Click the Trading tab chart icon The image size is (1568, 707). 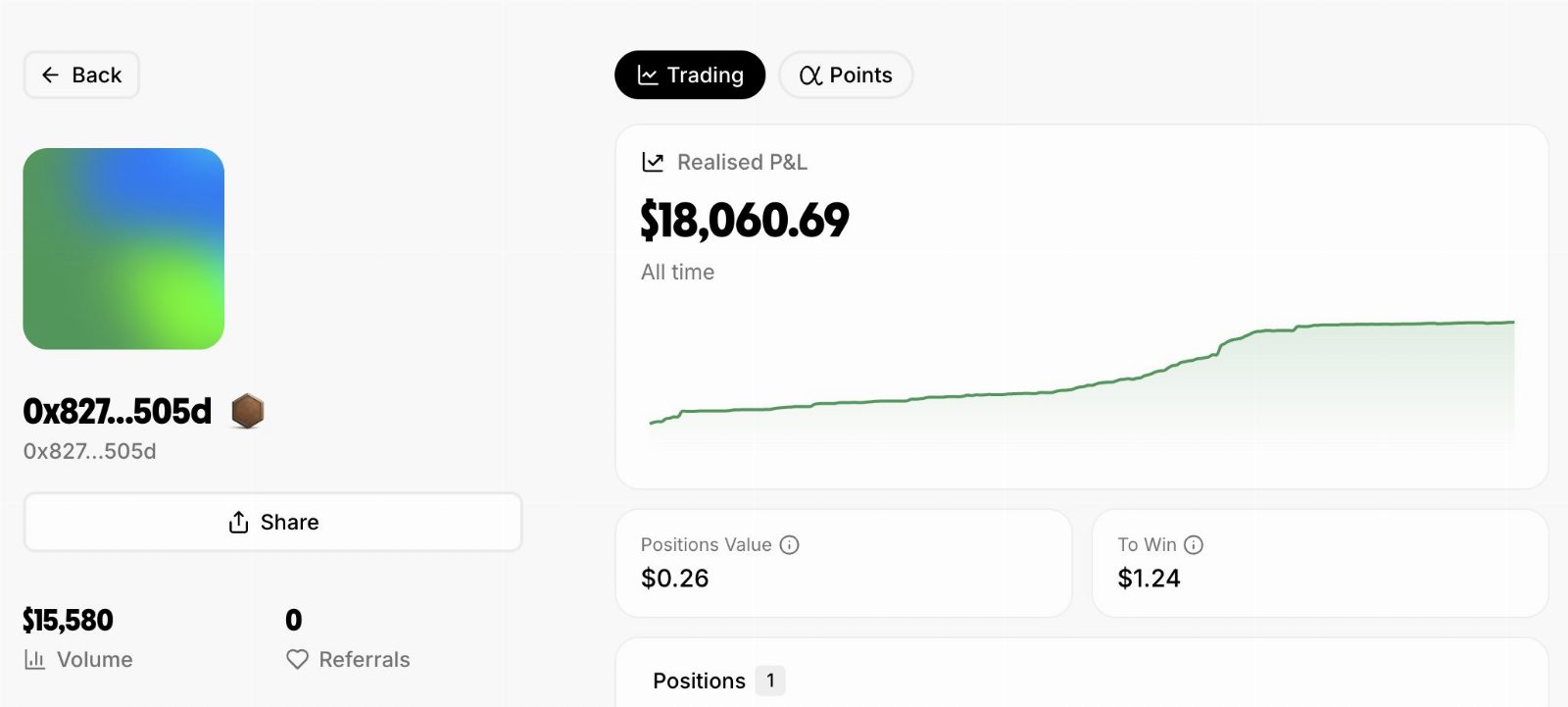point(648,76)
